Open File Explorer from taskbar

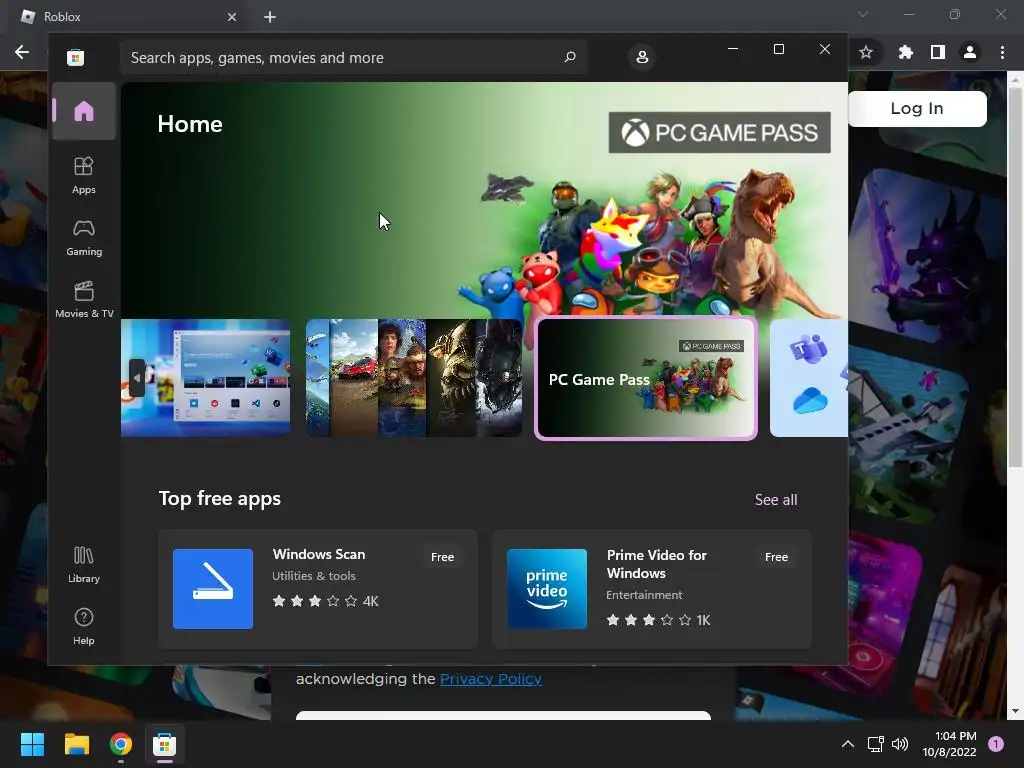[x=76, y=744]
